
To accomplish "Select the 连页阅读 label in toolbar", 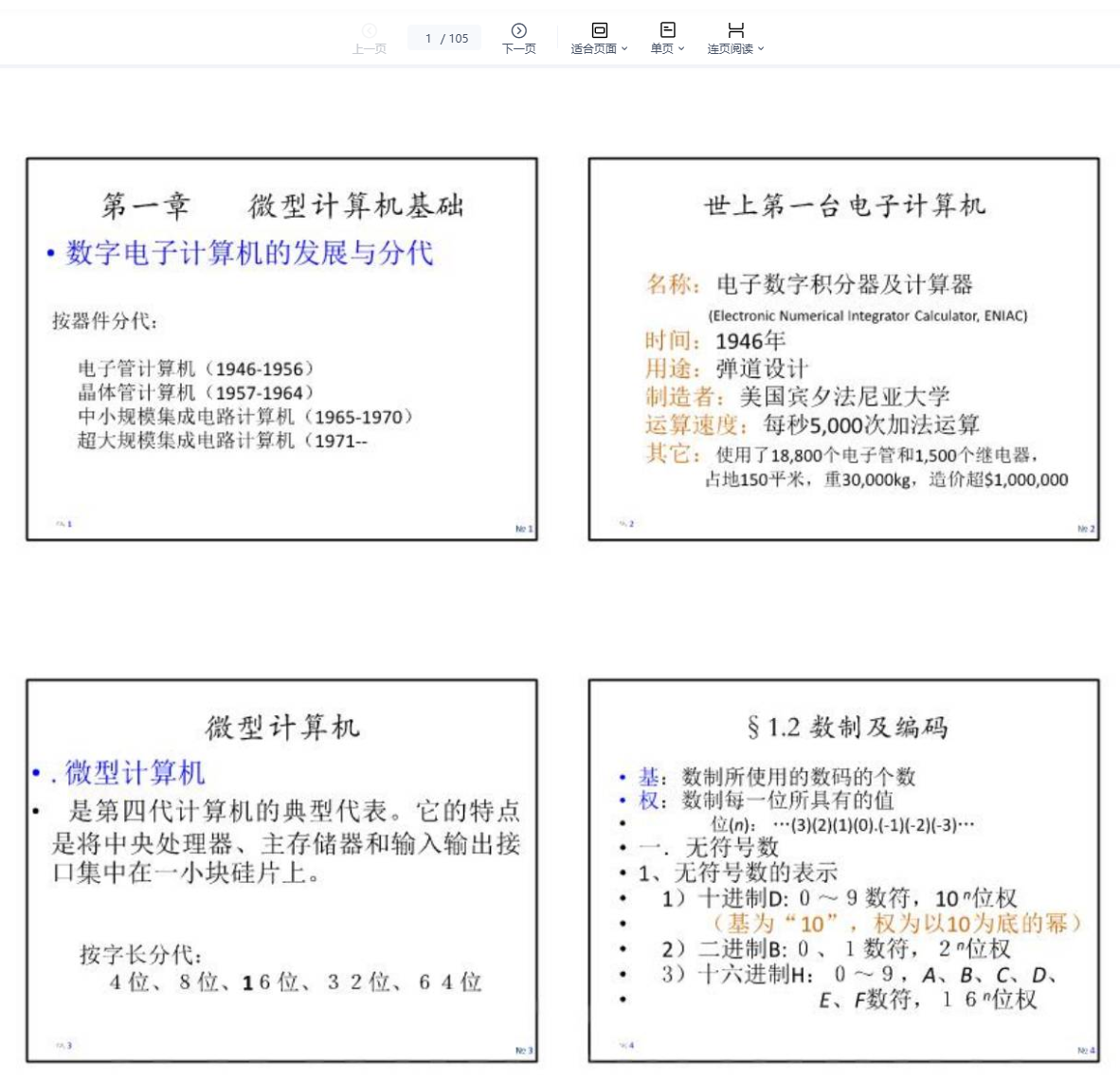I will coord(730,49).
